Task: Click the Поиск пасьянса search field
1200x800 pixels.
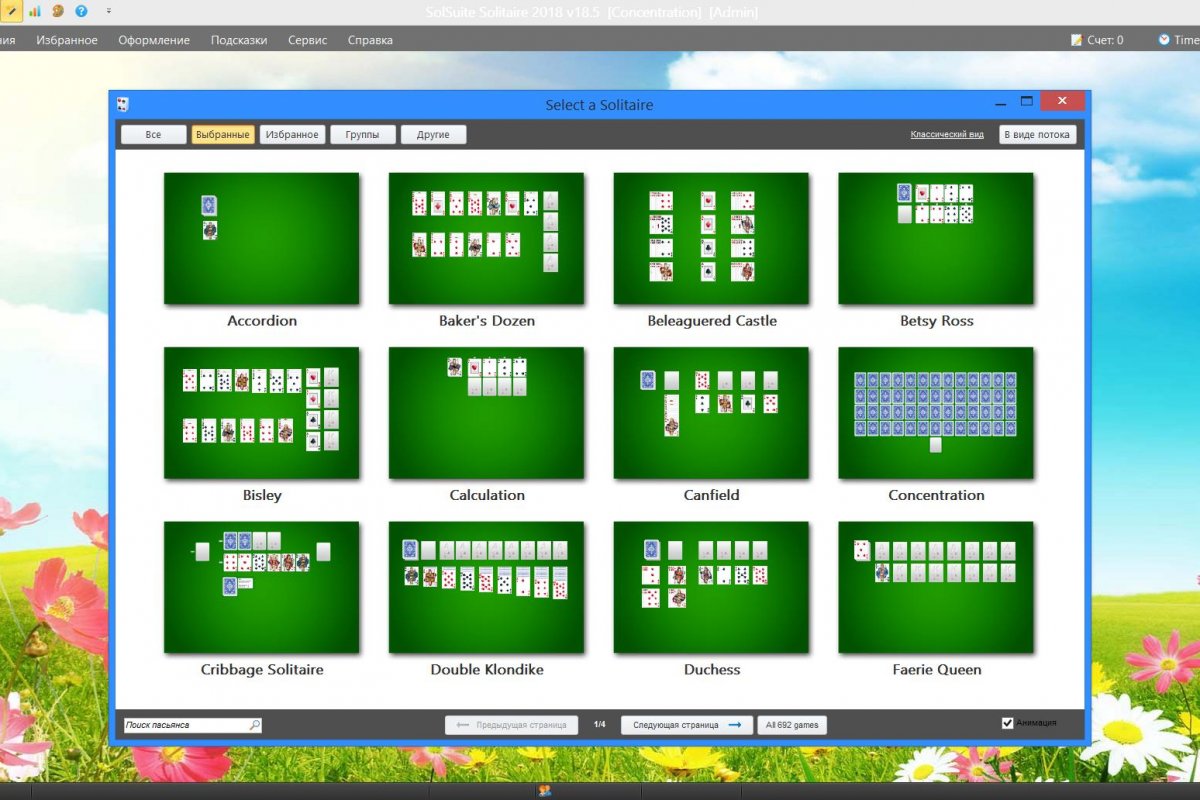Action: click(185, 725)
